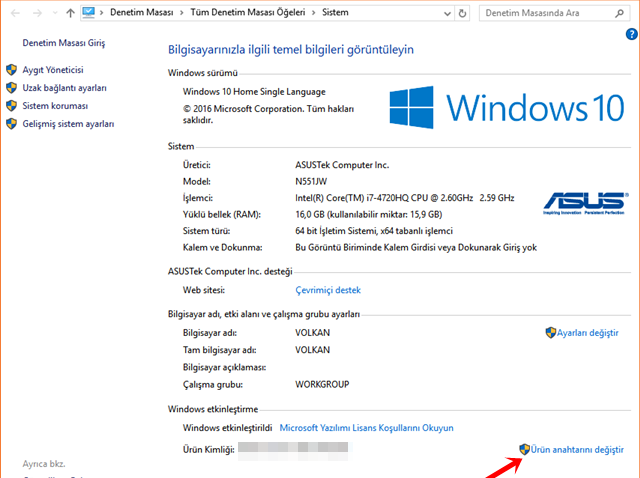This screenshot has height=478, width=640.
Task: Click Sistem breadcrumb item
Action: [x=335, y=13]
